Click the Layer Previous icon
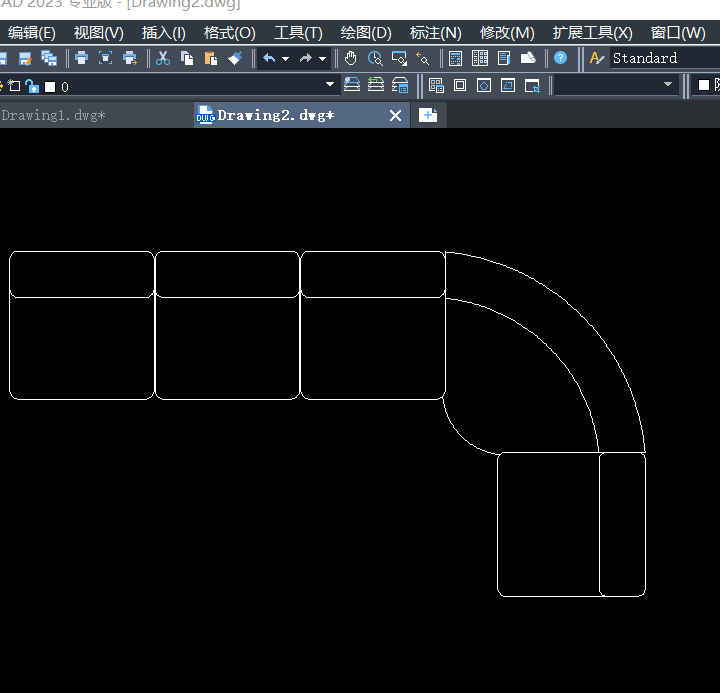This screenshot has width=720, height=693. tap(376, 85)
